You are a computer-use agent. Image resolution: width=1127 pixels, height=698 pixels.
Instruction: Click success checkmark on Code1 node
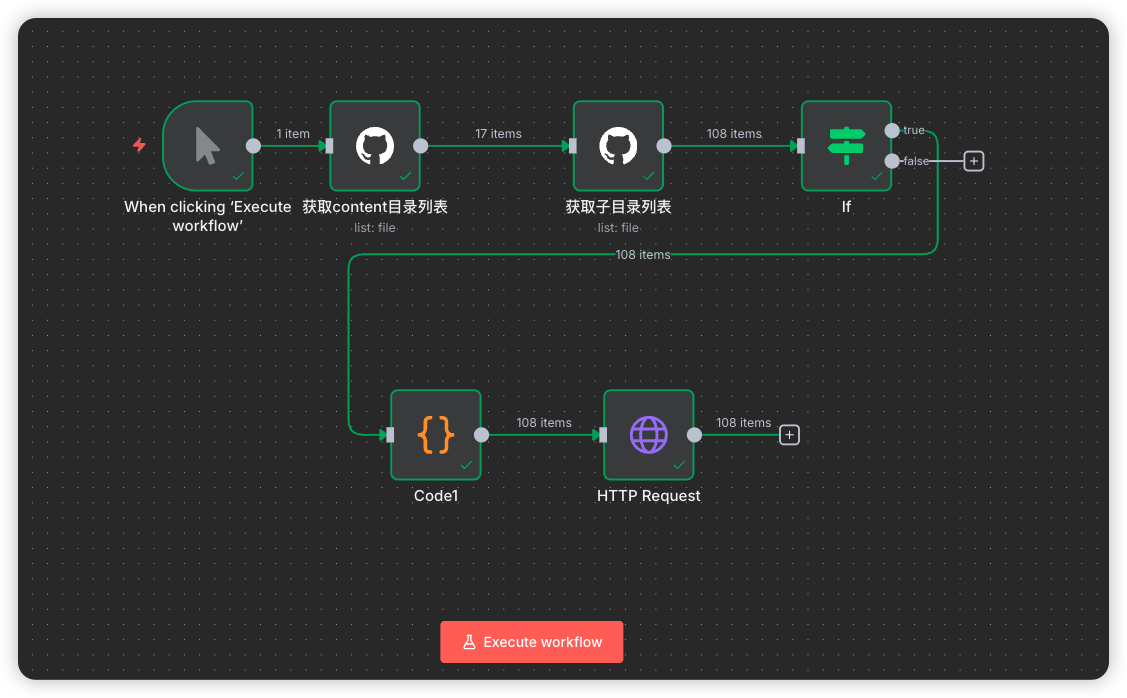tap(466, 465)
